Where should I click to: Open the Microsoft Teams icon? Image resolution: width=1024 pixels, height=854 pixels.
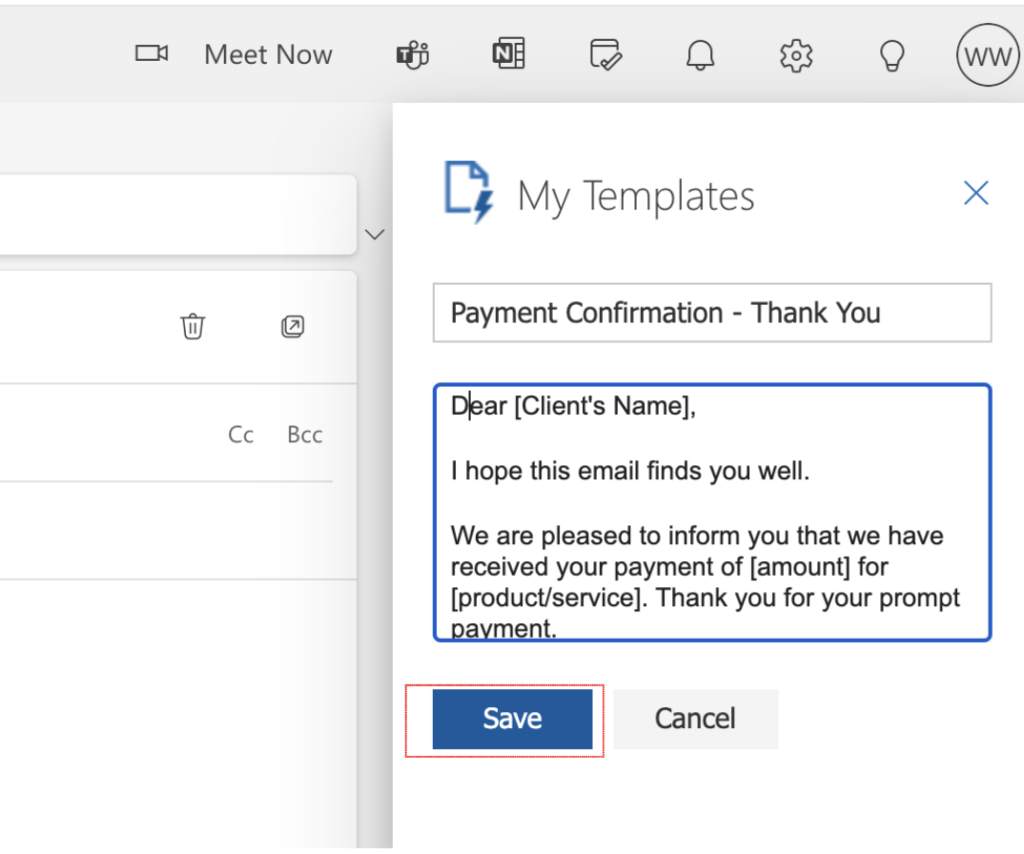pos(412,55)
